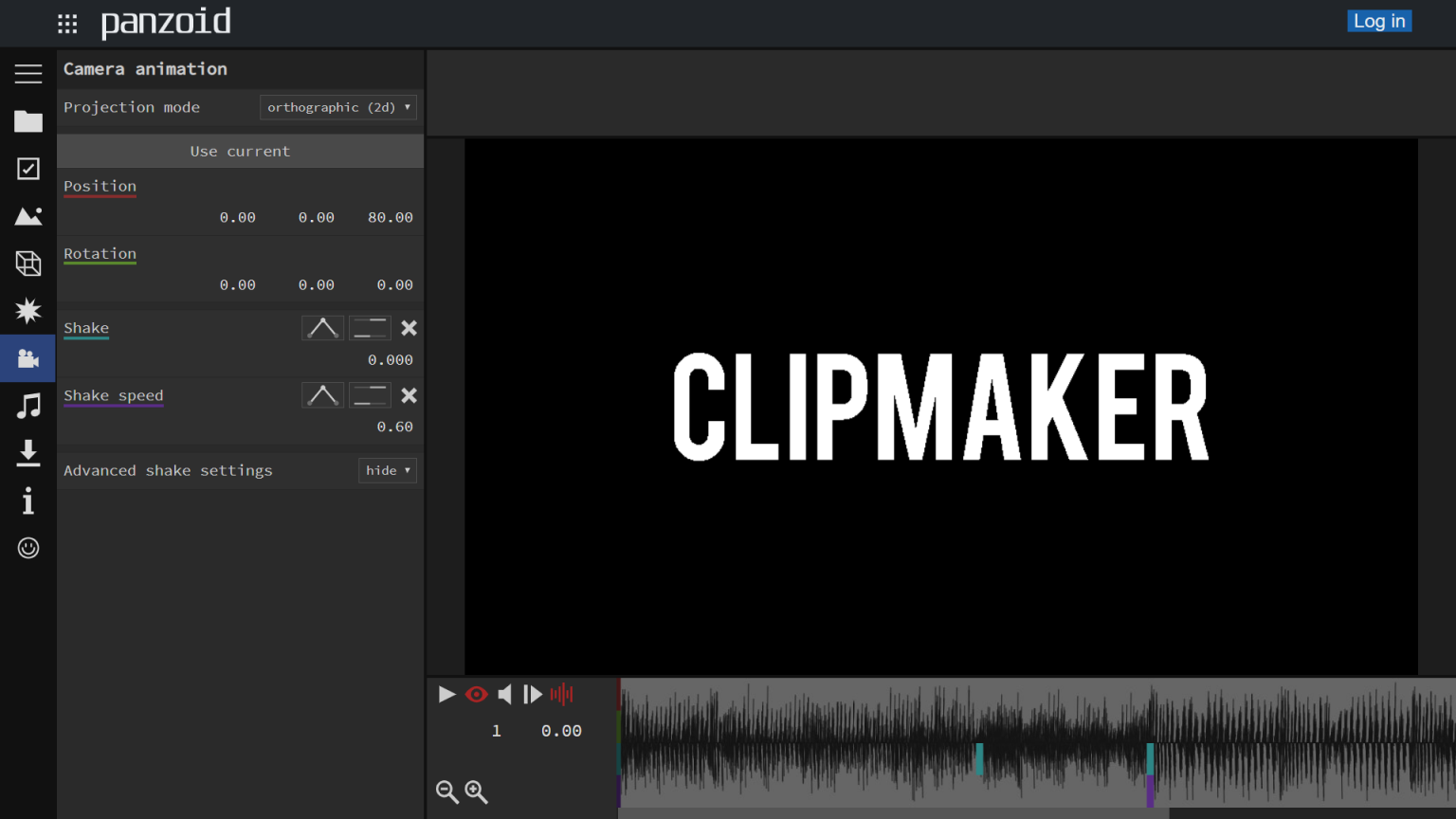The width and height of the screenshot is (1456, 819).
Task: Select the Rotation X value 0.00
Action: point(237,284)
